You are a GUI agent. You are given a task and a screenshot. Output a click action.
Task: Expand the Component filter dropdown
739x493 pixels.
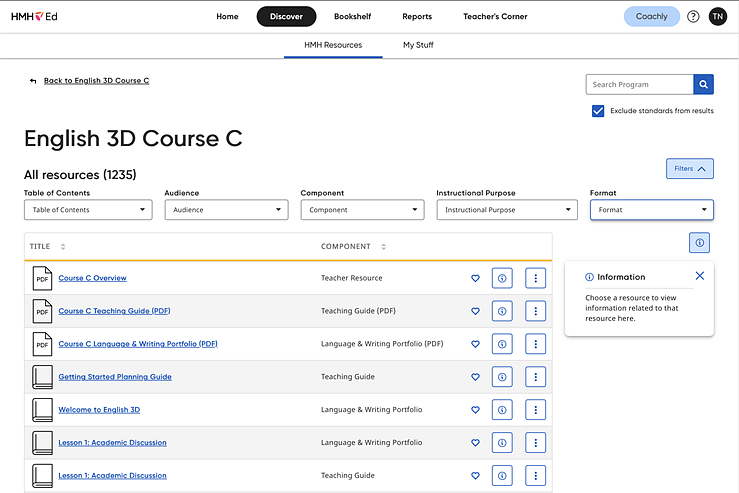click(362, 210)
